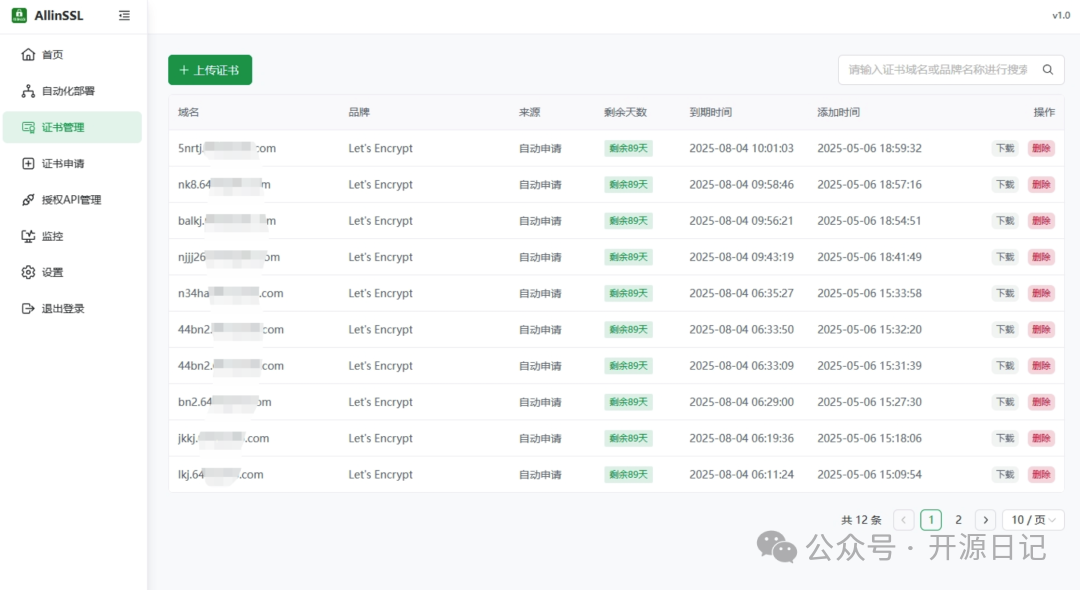
Task: Click the automated deployment icon
Action: click(x=28, y=91)
